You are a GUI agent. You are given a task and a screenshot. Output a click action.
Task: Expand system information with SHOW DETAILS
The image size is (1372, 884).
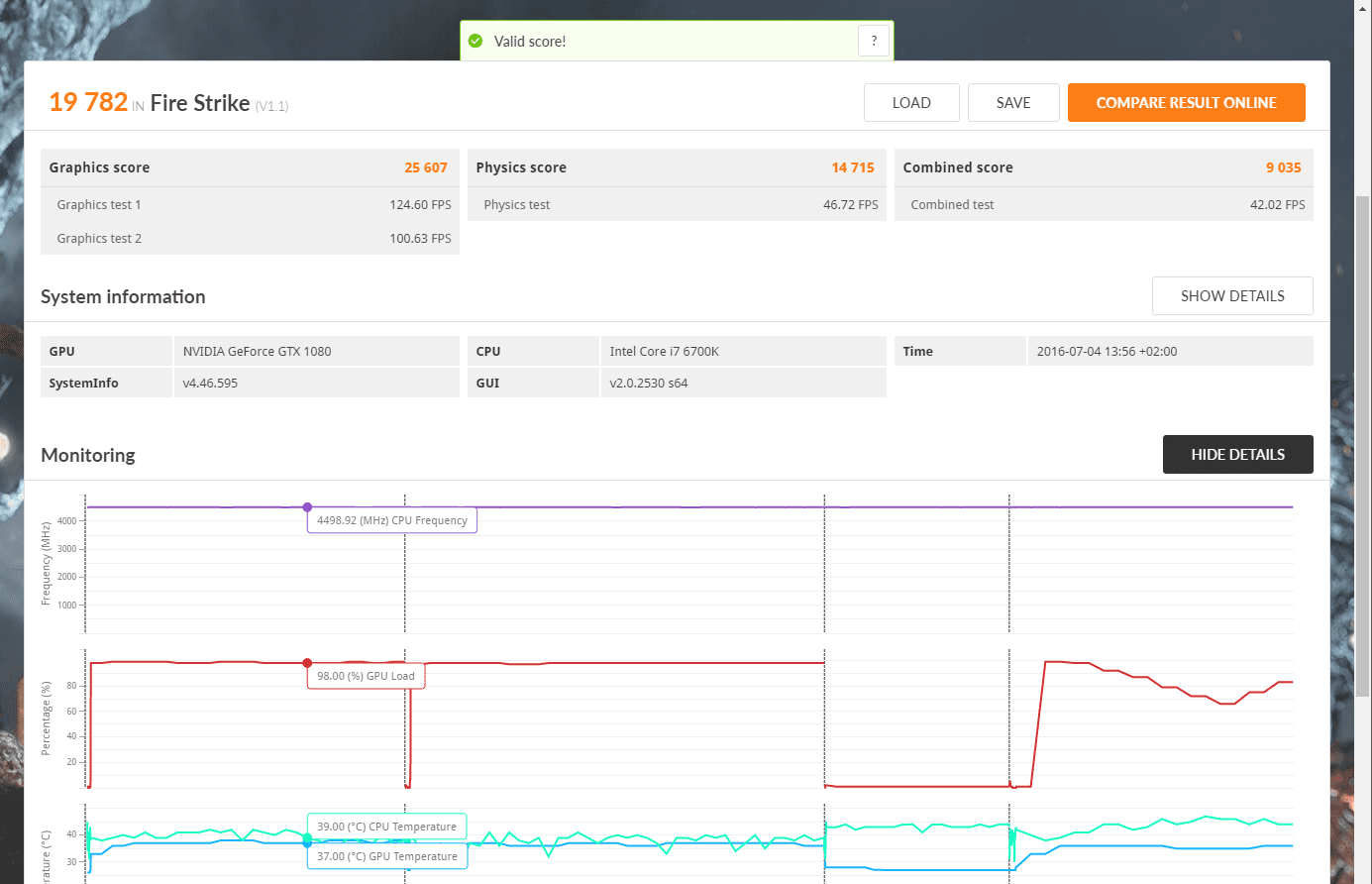pos(1232,296)
